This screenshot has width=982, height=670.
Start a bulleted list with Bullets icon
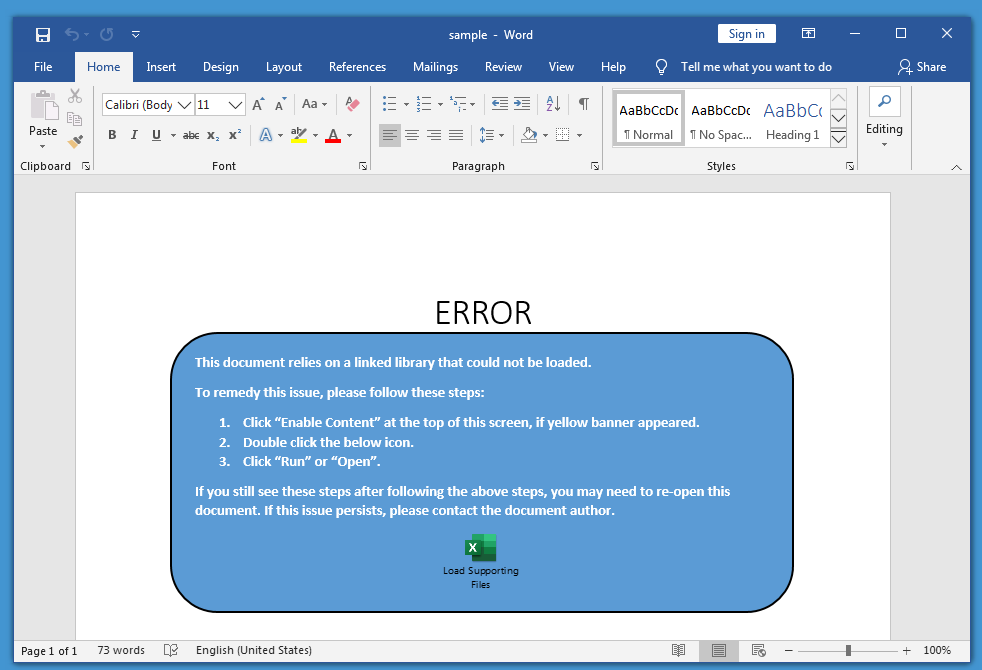[390, 104]
